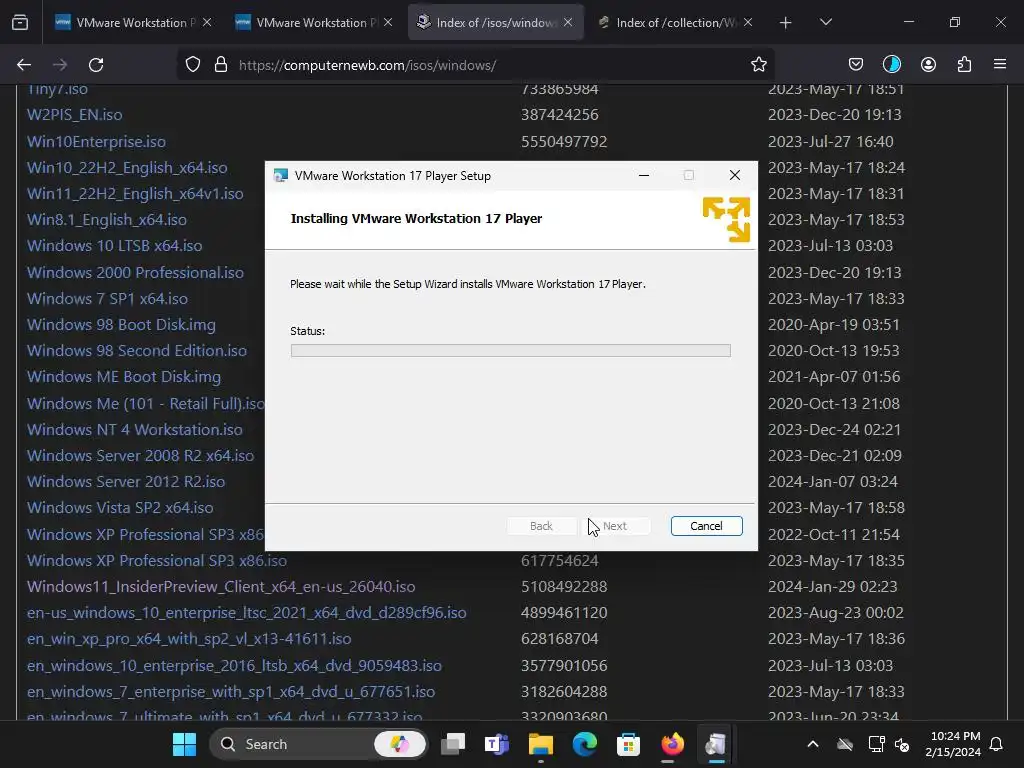Screen dimensions: 1024x768
Task: Switch to Firefox in the taskbar
Action: (672, 744)
